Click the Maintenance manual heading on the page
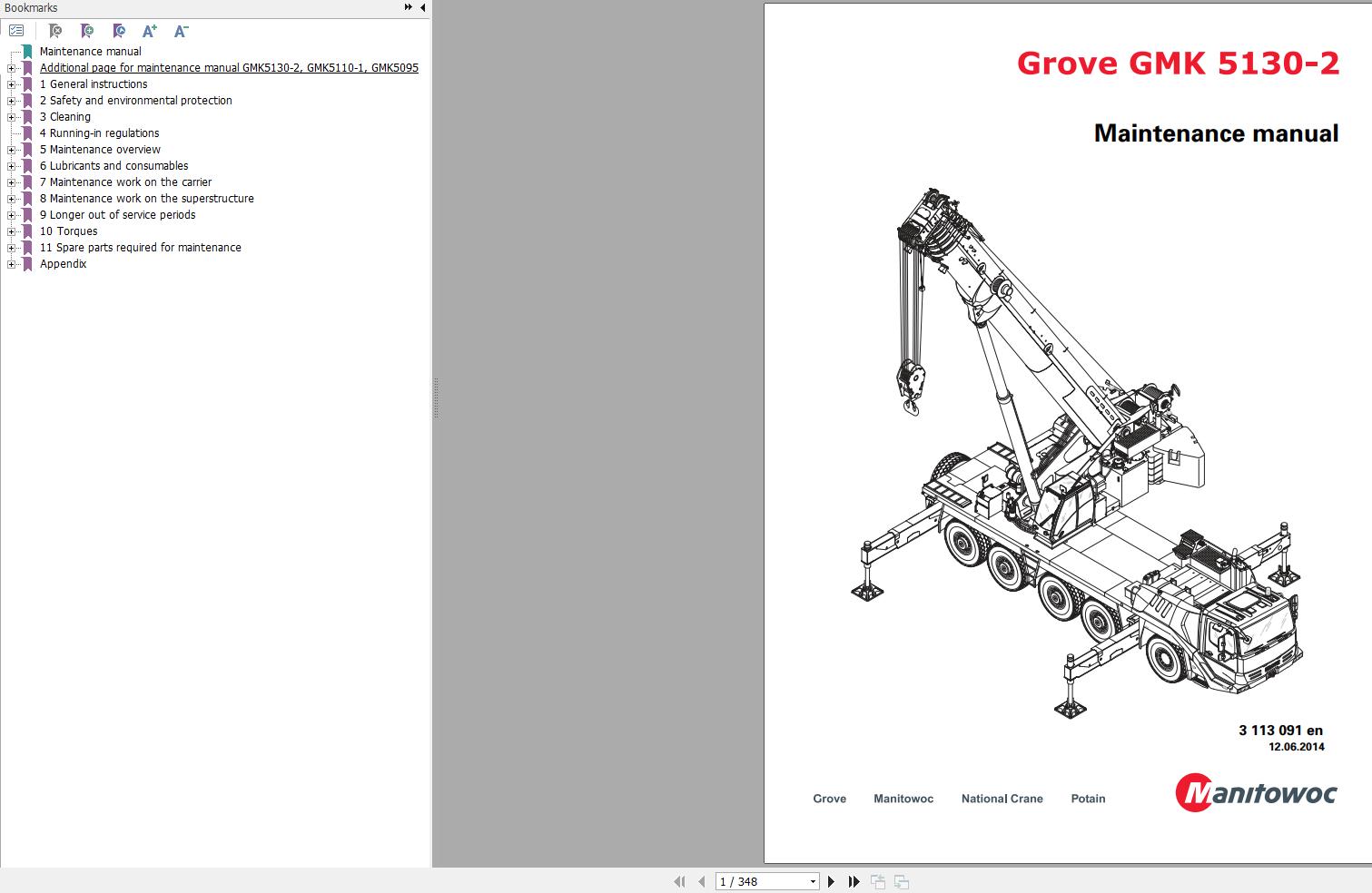1372x893 pixels. tap(1216, 133)
